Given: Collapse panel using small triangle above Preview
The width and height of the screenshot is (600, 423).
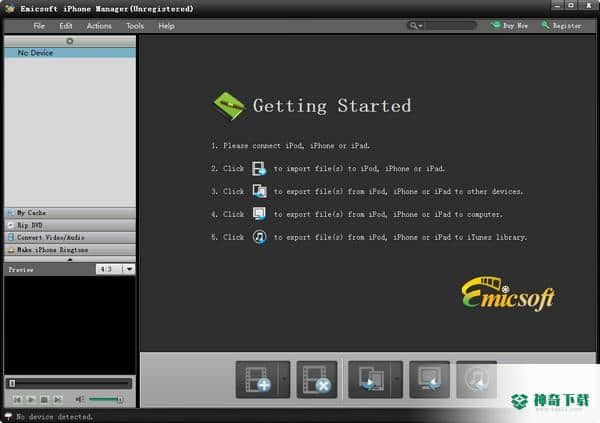Looking at the screenshot, I should 70,259.
